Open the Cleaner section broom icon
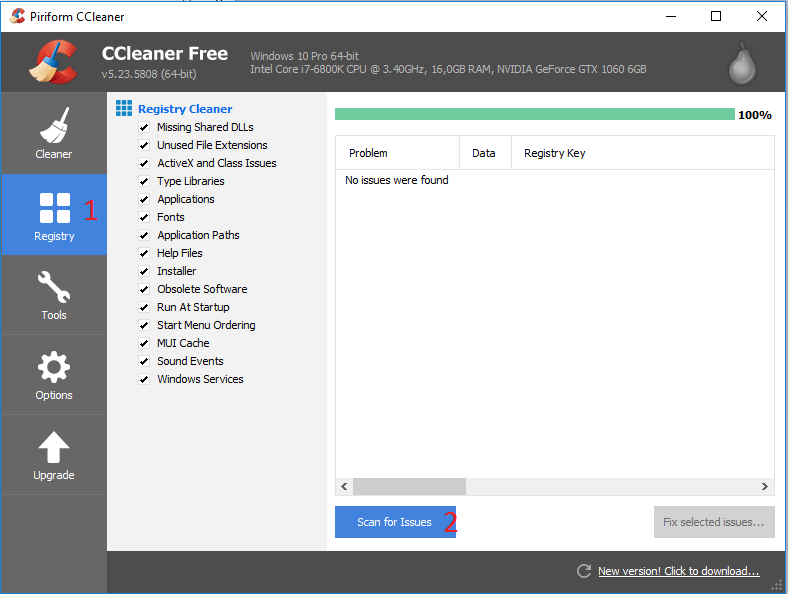Image resolution: width=788 pixels, height=594 pixels. pyautogui.click(x=54, y=126)
